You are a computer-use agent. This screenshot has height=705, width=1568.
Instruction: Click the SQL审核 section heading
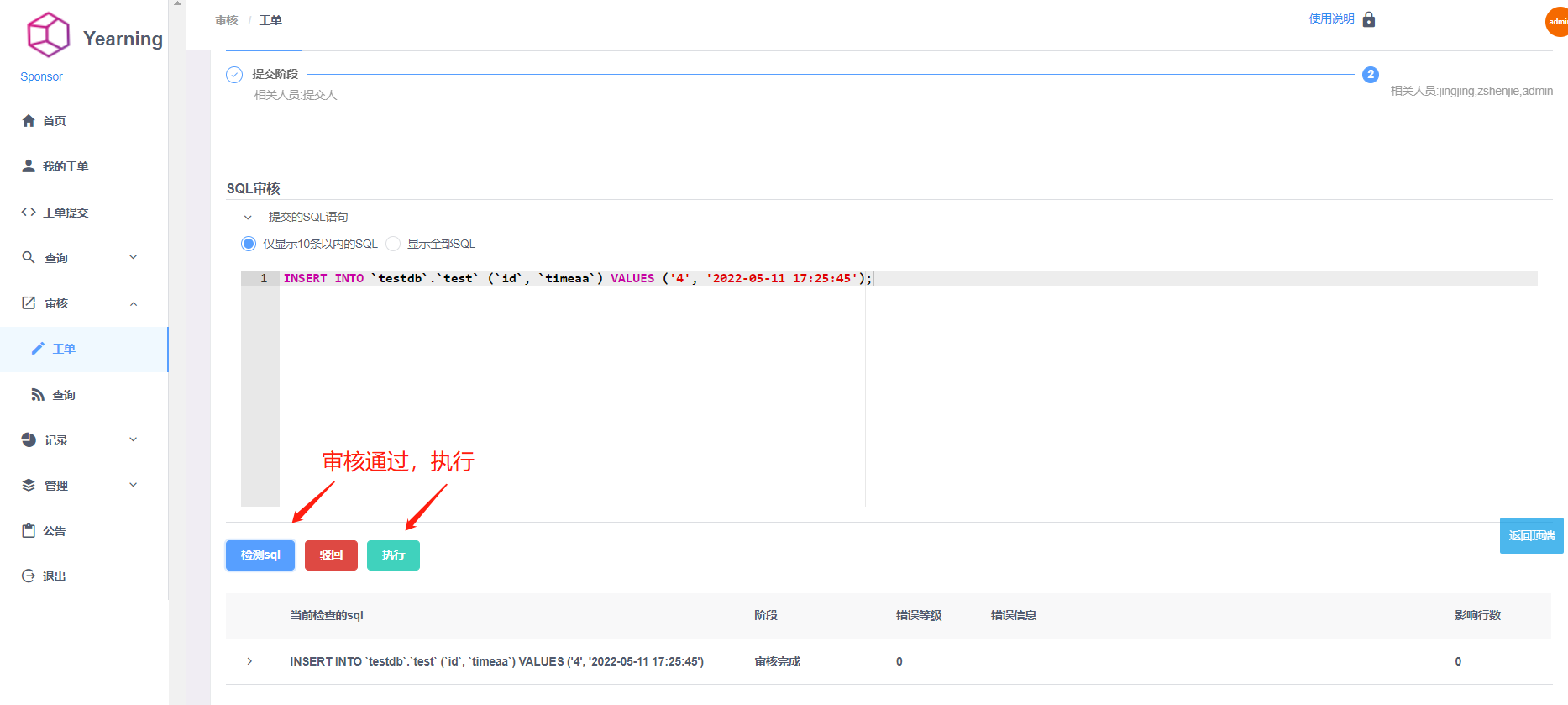pyautogui.click(x=254, y=188)
